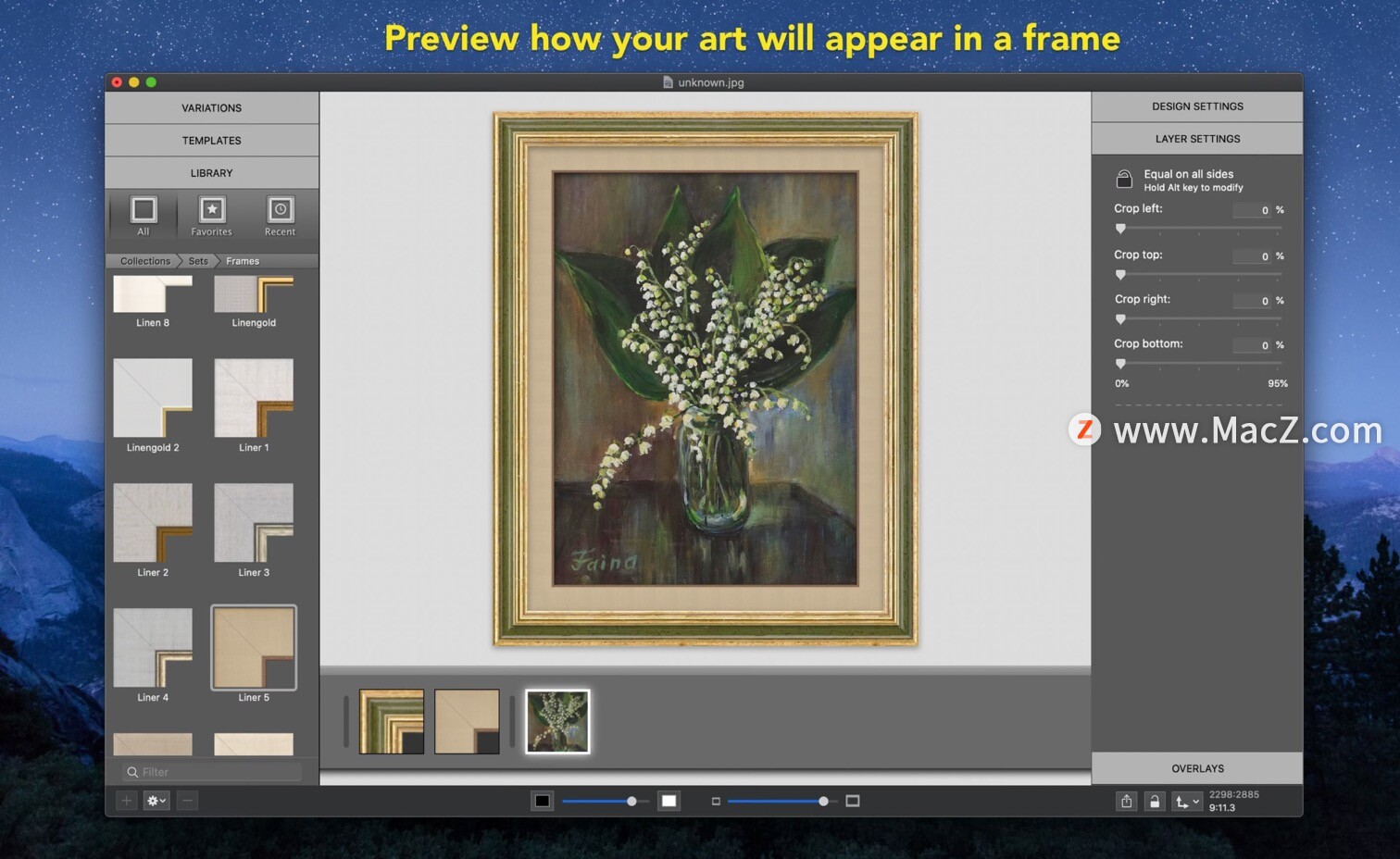Go to Collections breadcrumb
The image size is (1400, 859).
(x=145, y=261)
